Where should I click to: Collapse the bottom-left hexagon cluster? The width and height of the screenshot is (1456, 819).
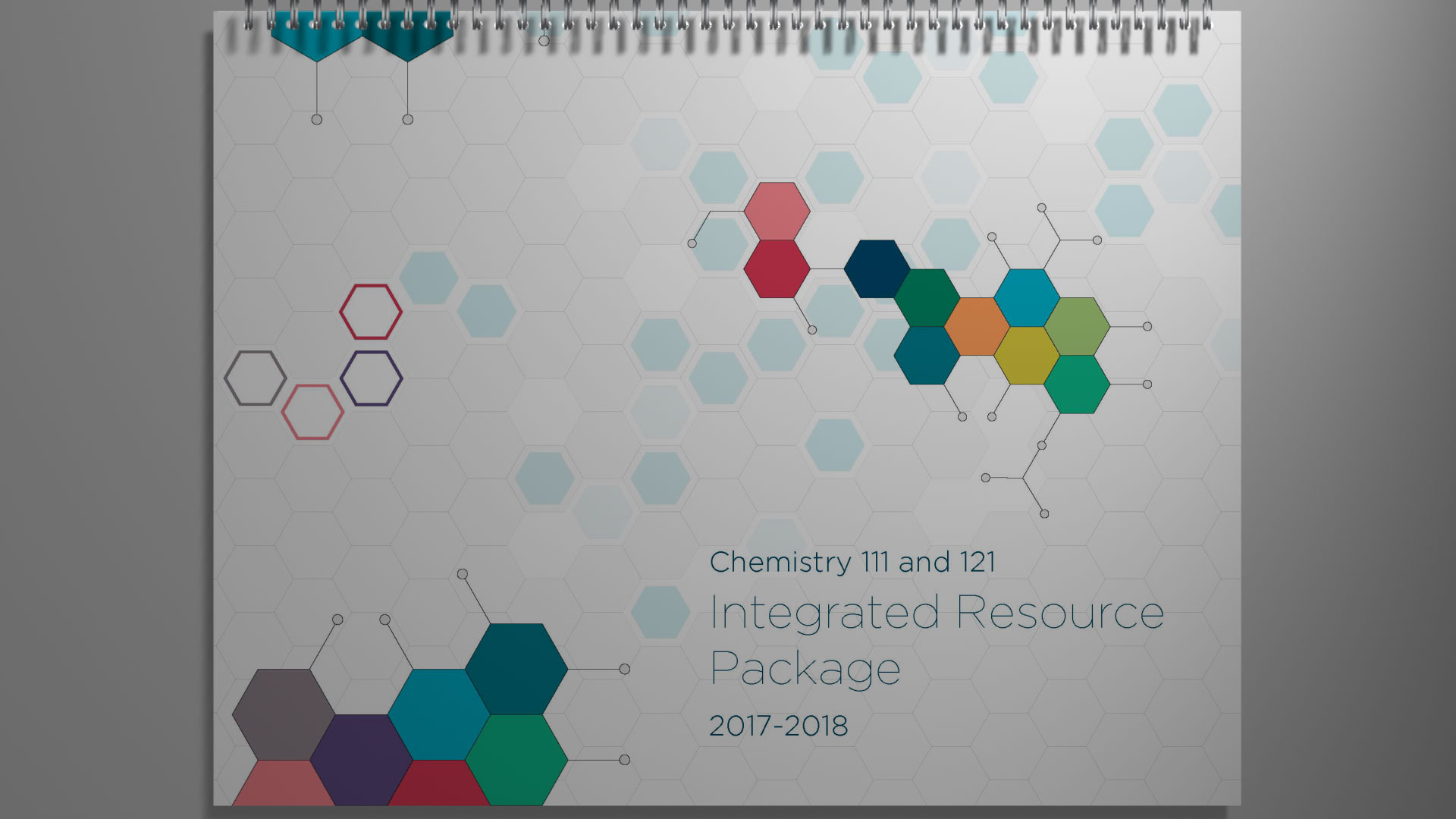pyautogui.click(x=394, y=720)
